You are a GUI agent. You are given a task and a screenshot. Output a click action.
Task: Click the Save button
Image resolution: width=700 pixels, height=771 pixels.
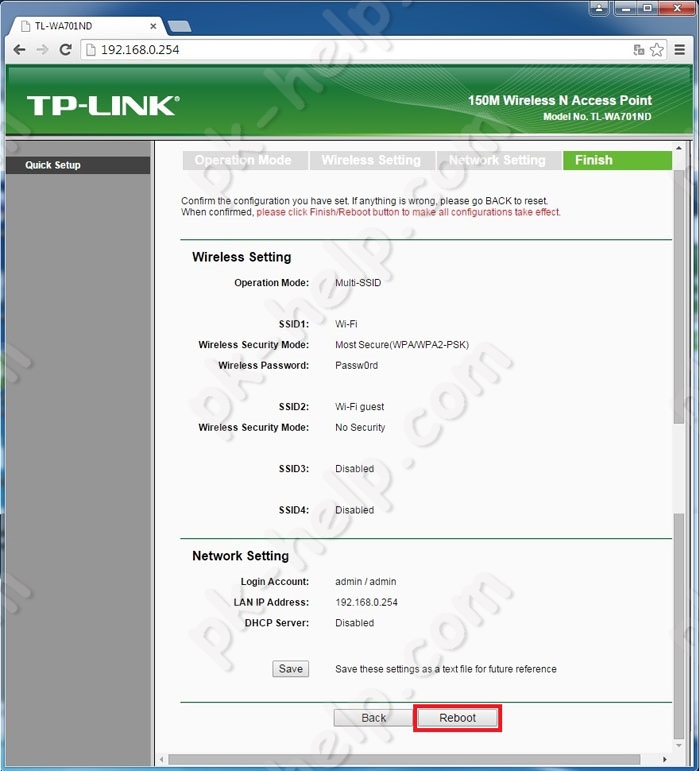291,669
